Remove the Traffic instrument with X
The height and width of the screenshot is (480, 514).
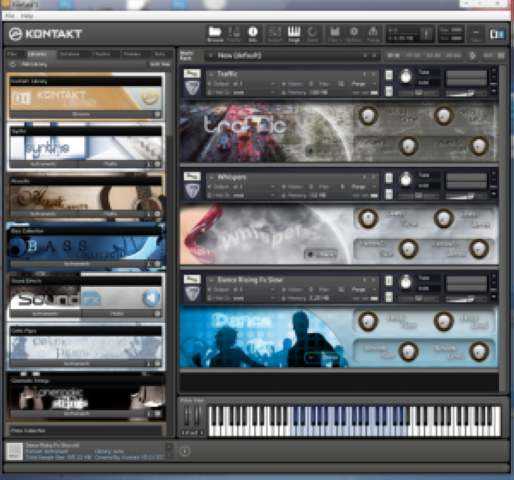pyautogui.click(x=494, y=70)
